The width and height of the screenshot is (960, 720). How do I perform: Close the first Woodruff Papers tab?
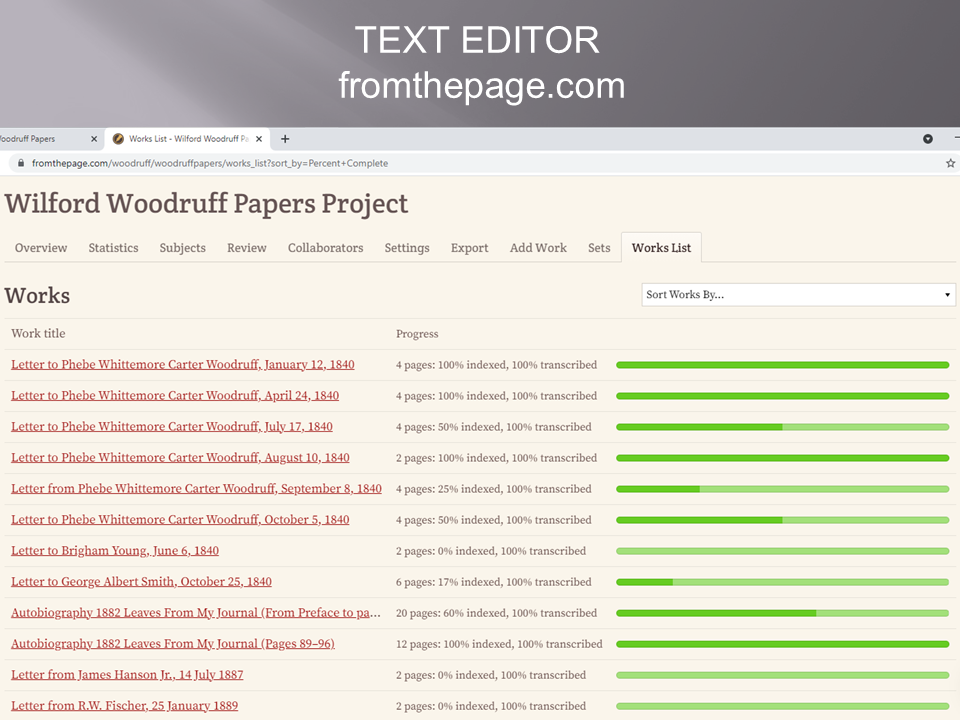pos(94,139)
